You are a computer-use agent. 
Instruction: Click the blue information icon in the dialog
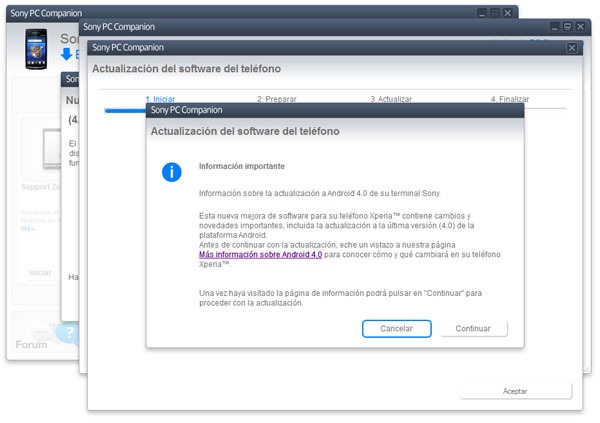point(171,172)
